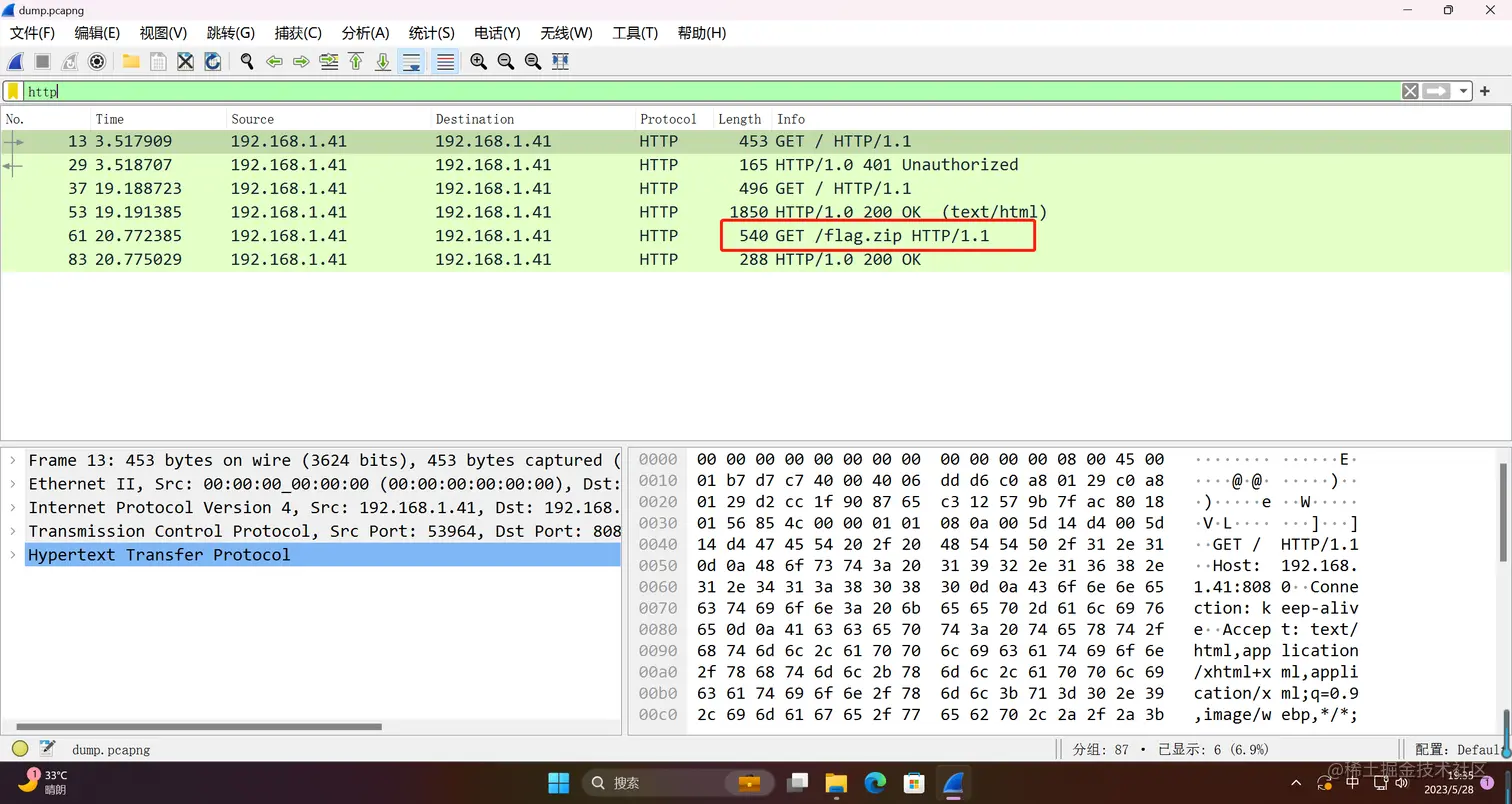
Task: Sort by the Source column header
Action: tap(329, 119)
